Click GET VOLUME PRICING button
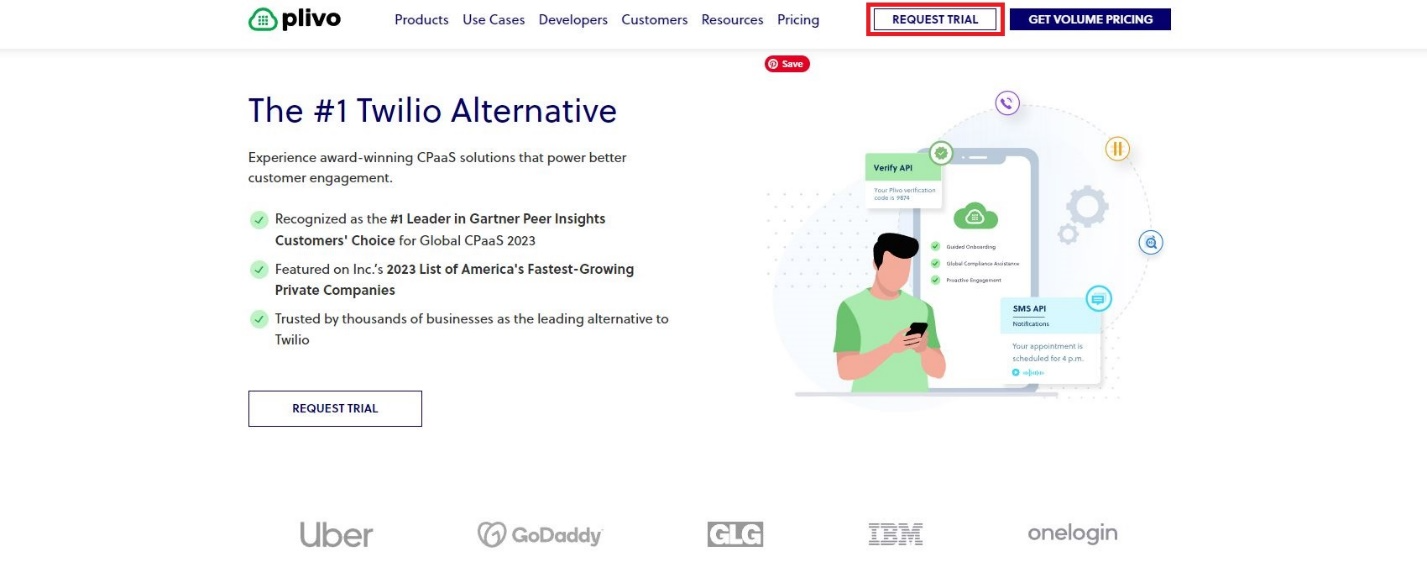The image size is (1427, 583). [x=1090, y=19]
